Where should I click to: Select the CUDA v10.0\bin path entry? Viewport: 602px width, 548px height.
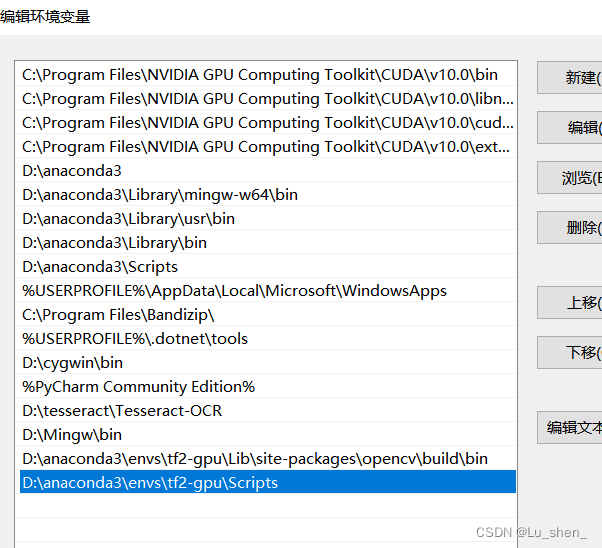[266, 75]
